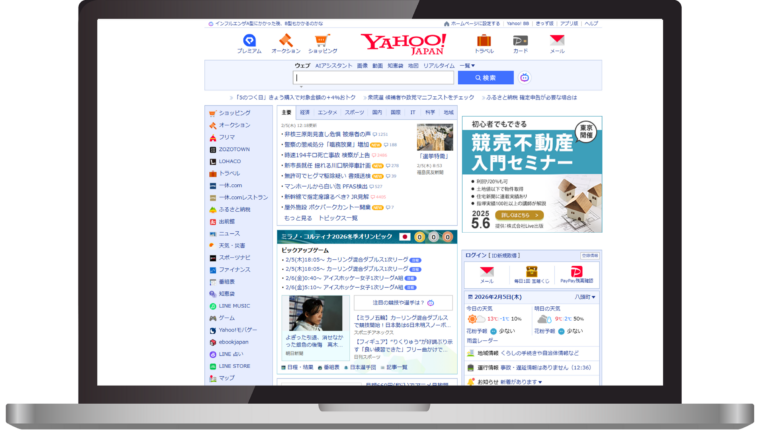Select the 画像 search type

click(x=362, y=65)
